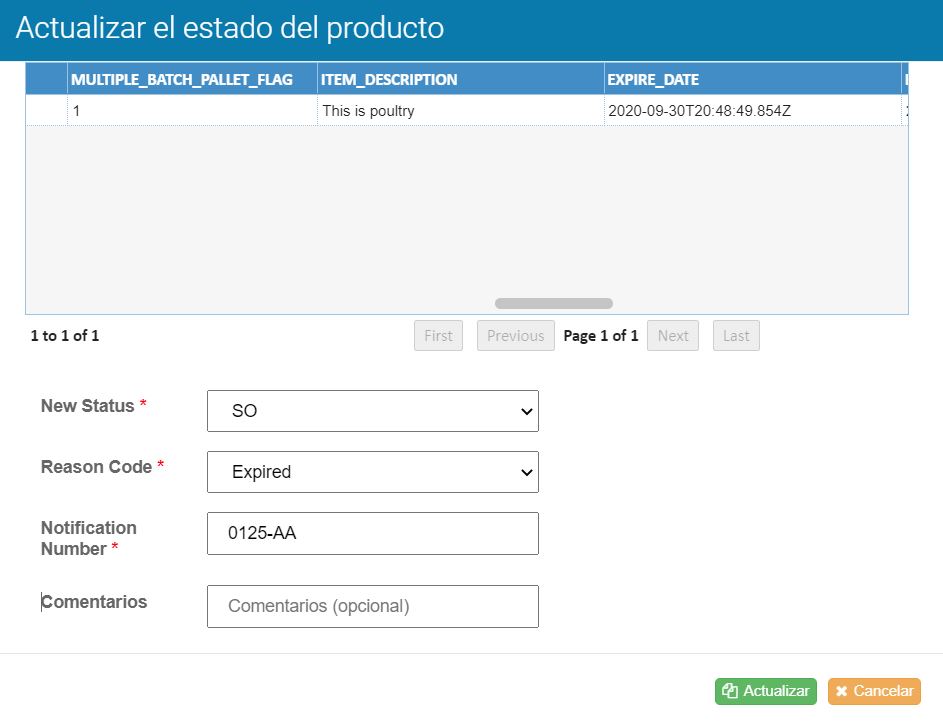This screenshot has height=725, width=943.
Task: Focus the Notification Number input field
Action: click(372, 534)
